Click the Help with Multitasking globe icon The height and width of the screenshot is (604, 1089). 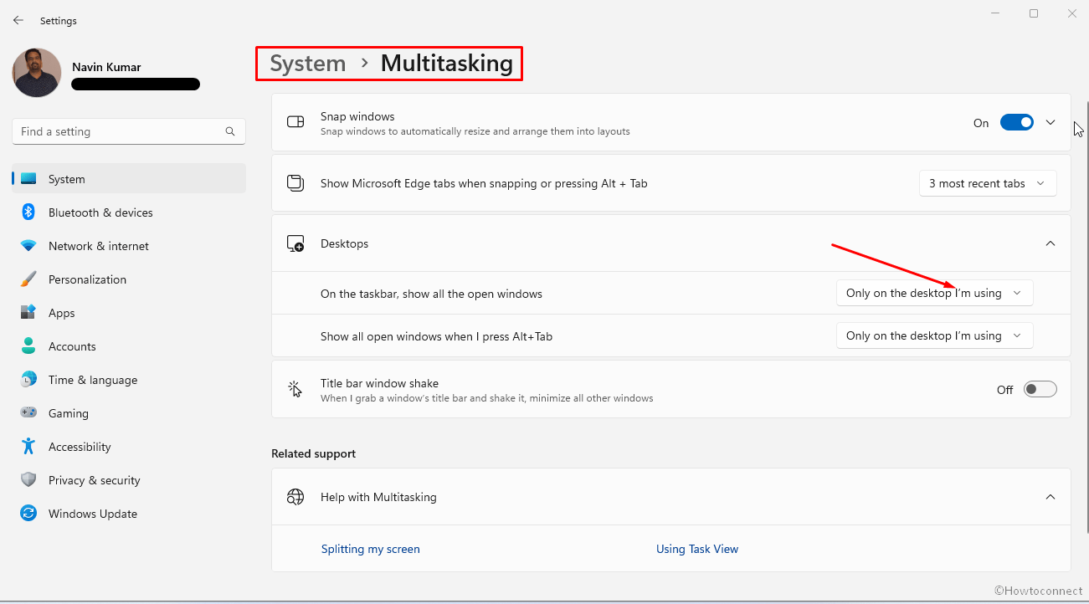(x=295, y=496)
